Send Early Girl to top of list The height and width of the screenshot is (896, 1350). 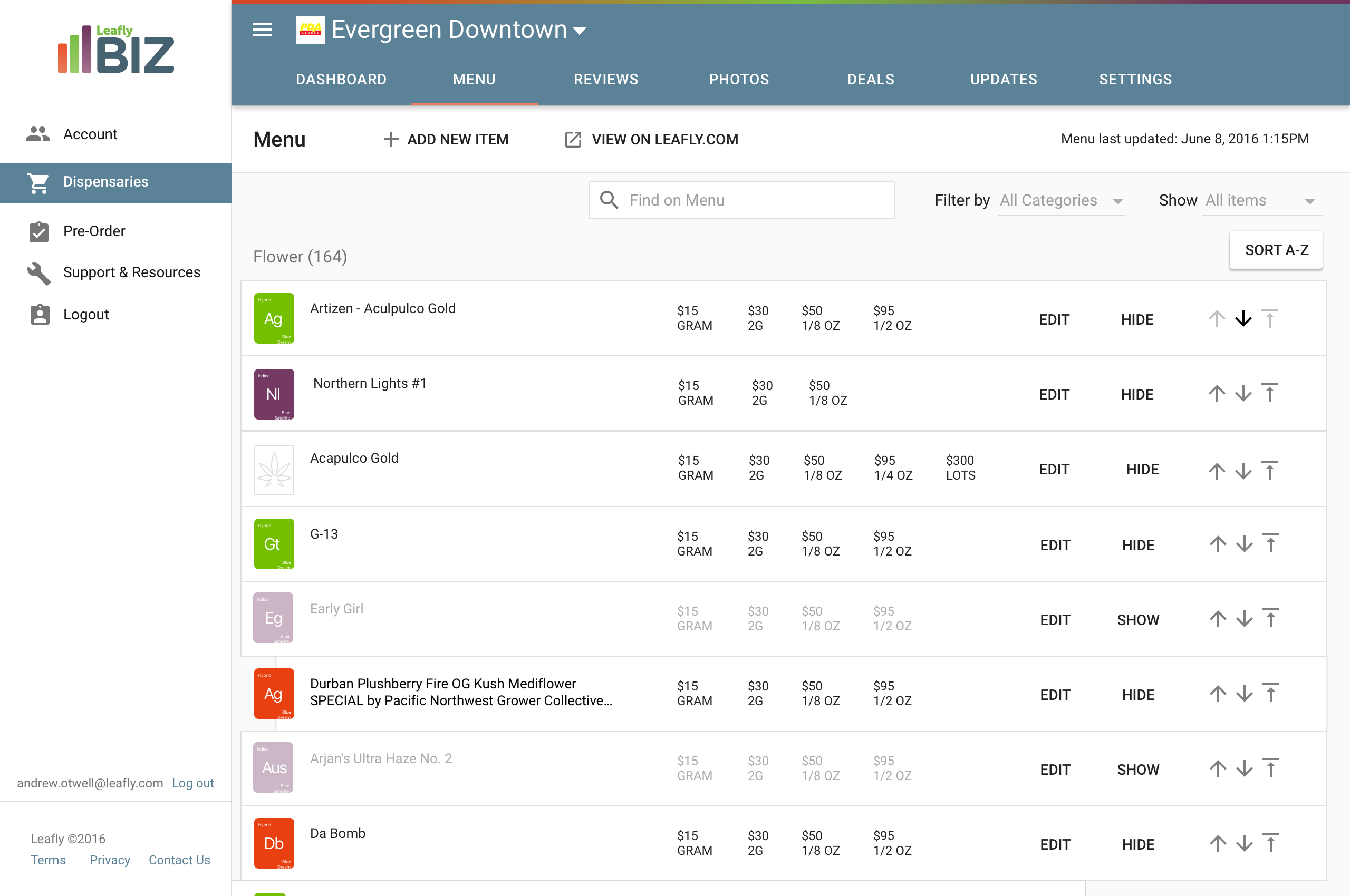pyautogui.click(x=1270, y=618)
